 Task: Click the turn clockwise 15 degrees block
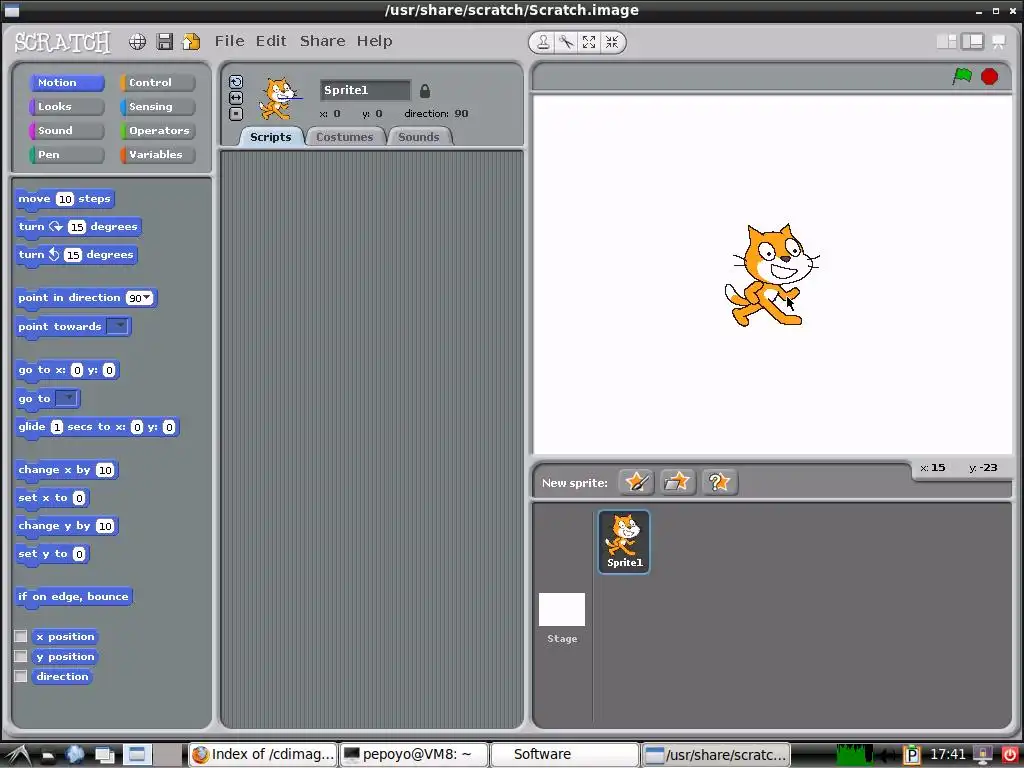coord(78,227)
